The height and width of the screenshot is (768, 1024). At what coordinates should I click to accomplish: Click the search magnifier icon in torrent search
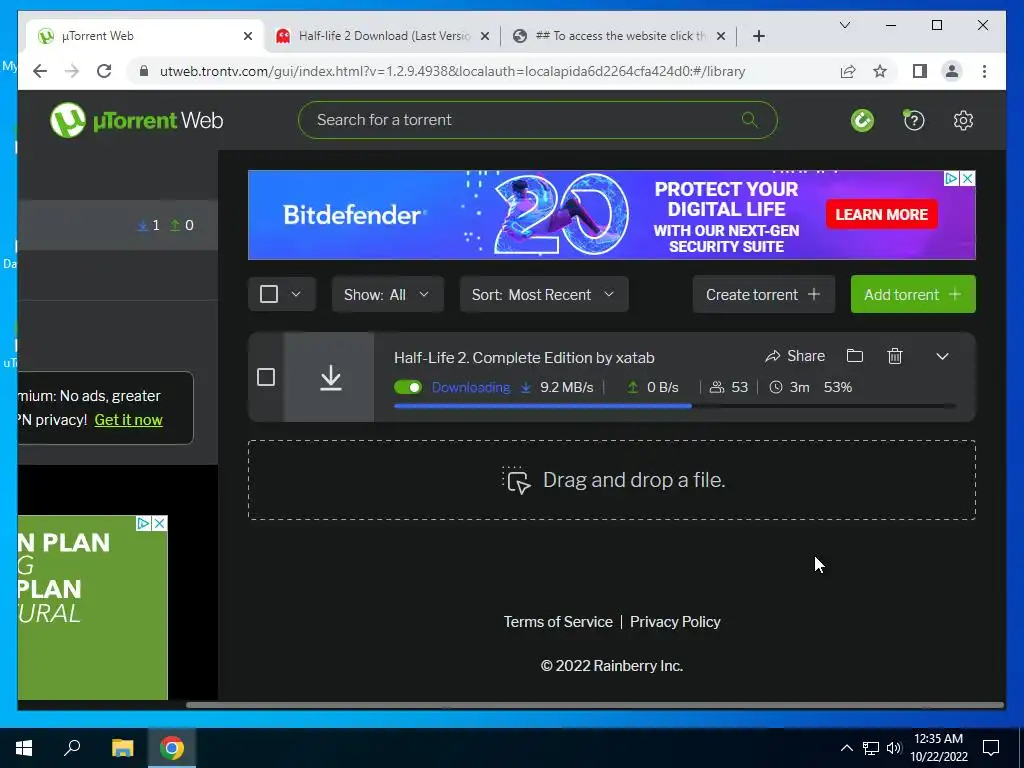point(750,120)
